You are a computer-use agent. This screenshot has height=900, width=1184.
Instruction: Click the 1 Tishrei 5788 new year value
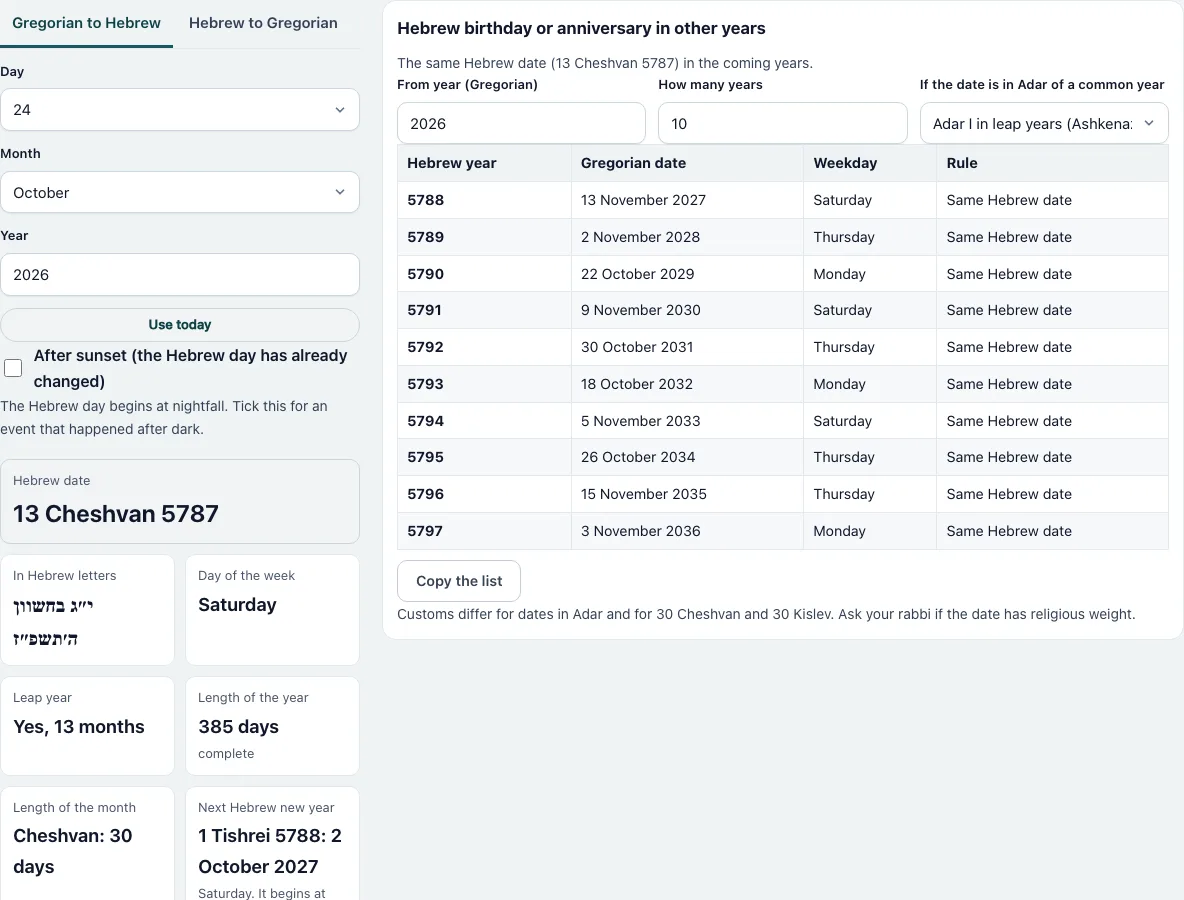point(270,851)
